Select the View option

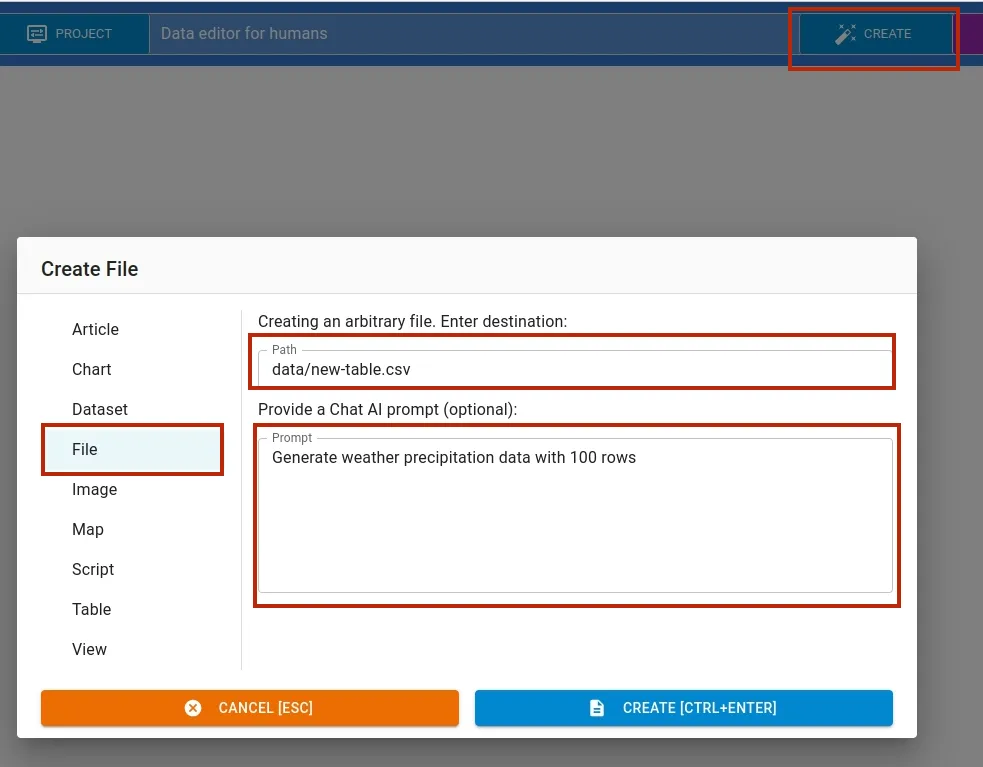[89, 650]
